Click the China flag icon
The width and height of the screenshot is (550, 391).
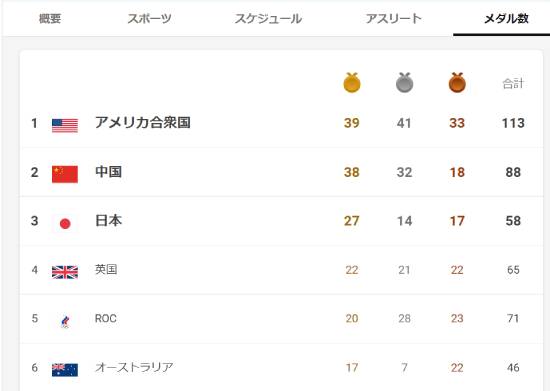pos(65,174)
